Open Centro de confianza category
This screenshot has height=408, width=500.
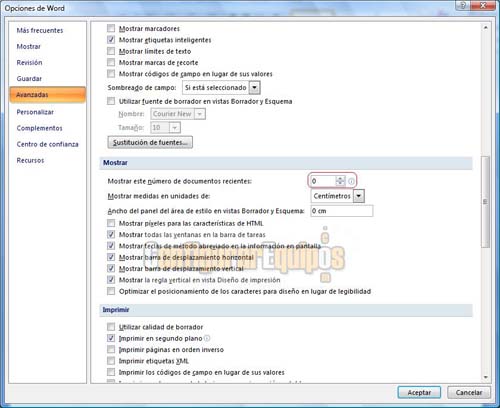[48, 144]
